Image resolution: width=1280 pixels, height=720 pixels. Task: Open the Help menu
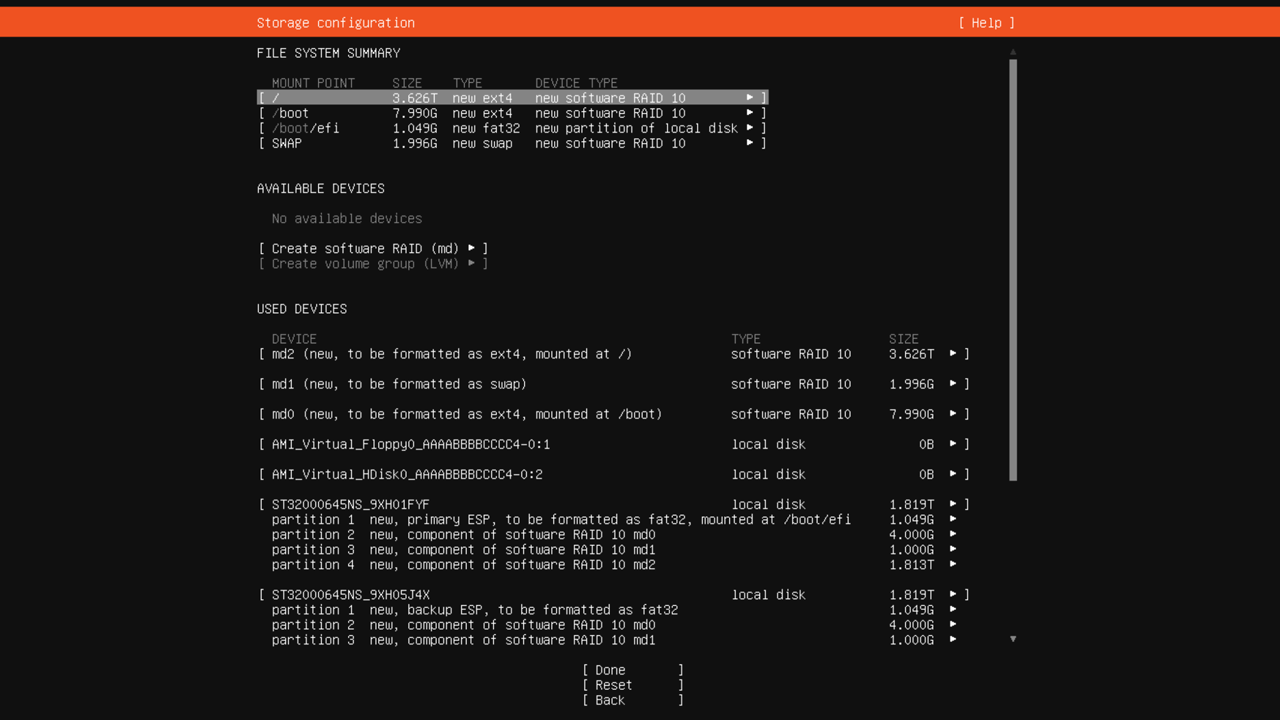point(986,23)
